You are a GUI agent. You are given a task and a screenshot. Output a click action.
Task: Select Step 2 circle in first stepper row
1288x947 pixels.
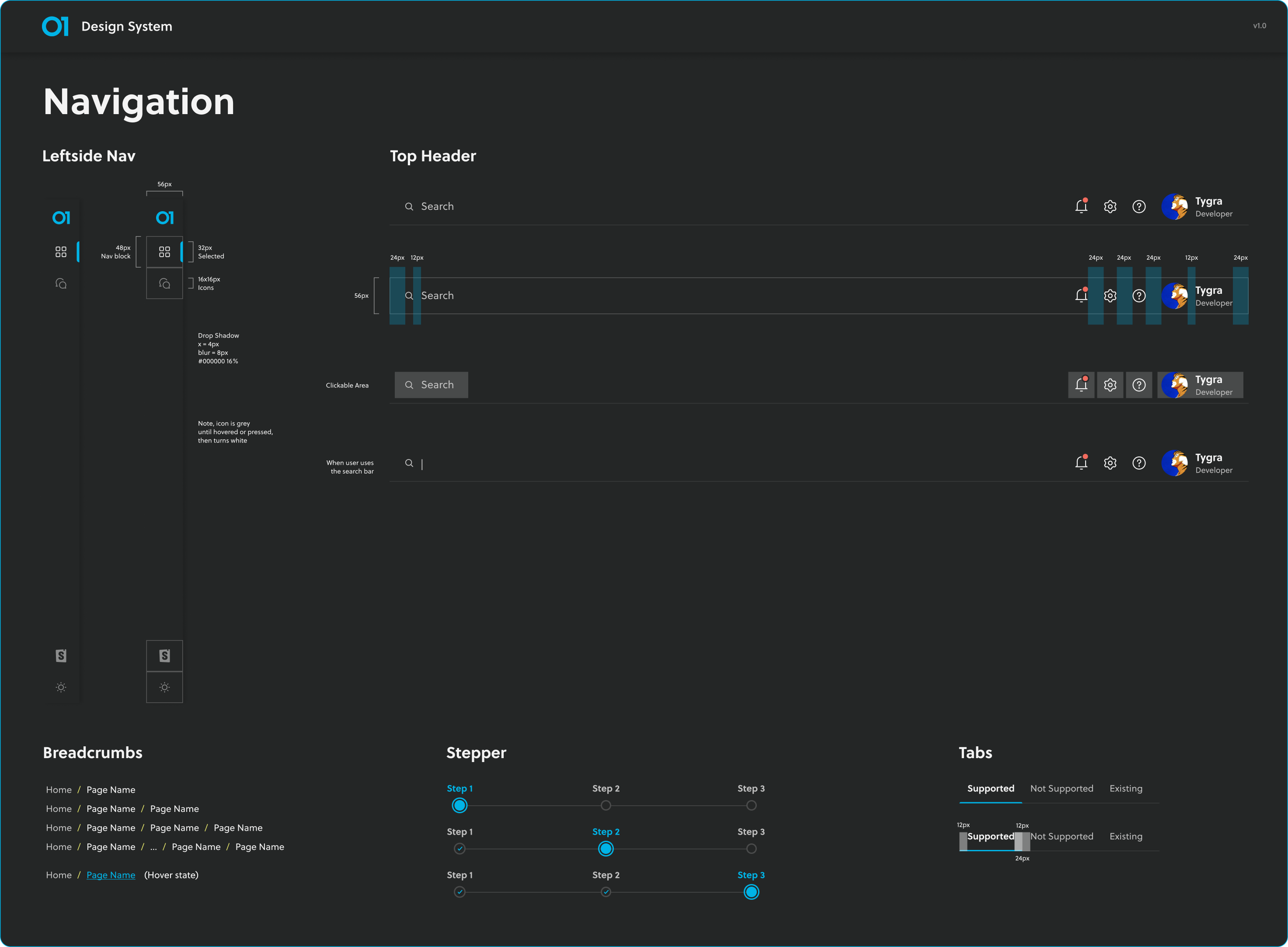606,805
